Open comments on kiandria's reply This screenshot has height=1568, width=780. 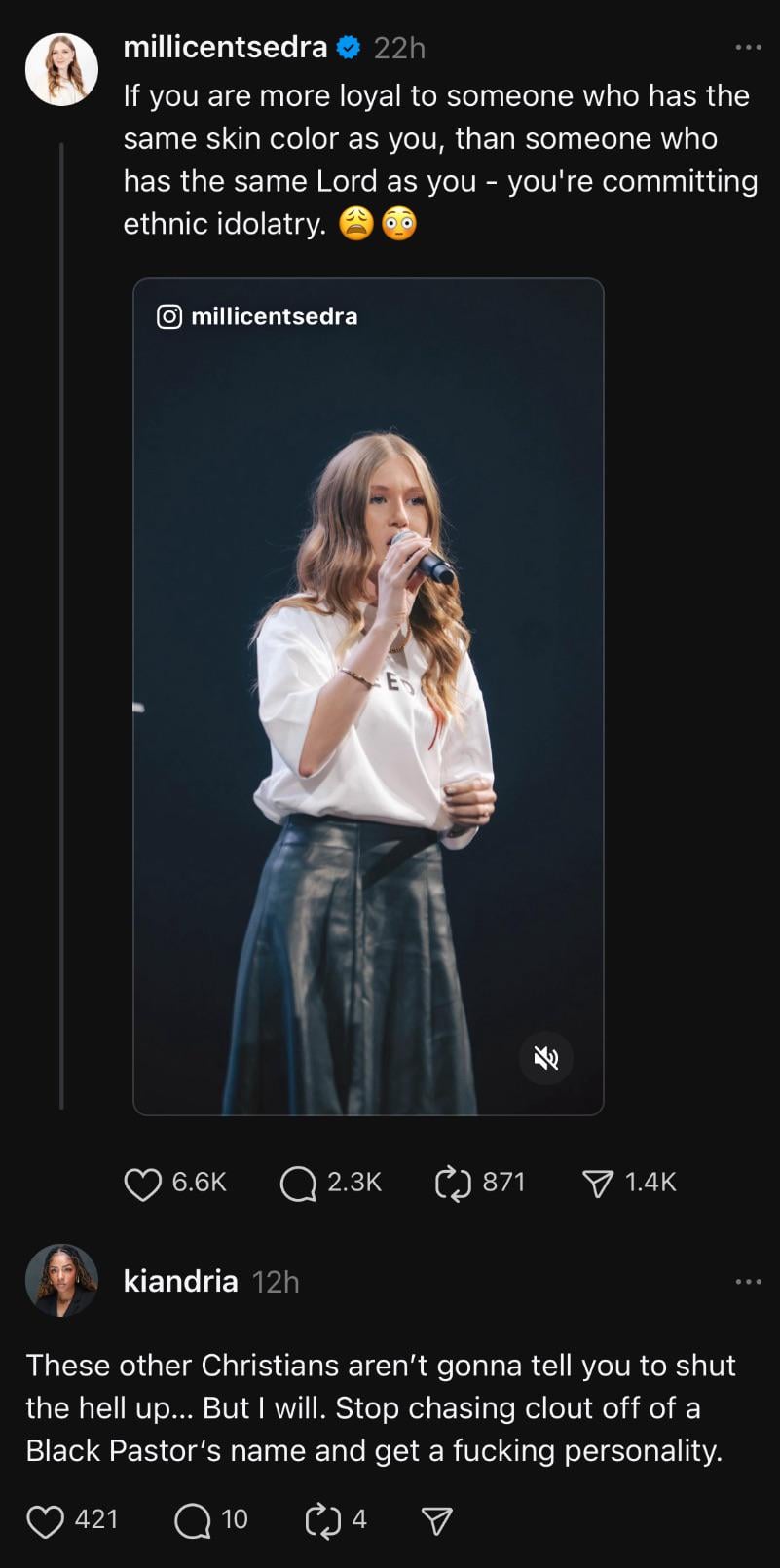pos(193,1520)
